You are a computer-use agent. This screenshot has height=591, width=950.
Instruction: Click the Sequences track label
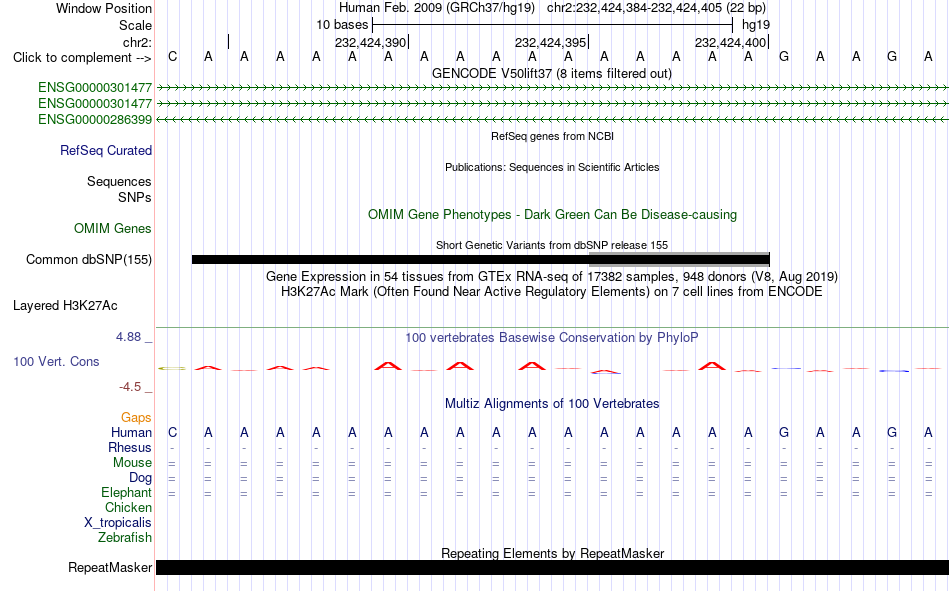coord(119,181)
